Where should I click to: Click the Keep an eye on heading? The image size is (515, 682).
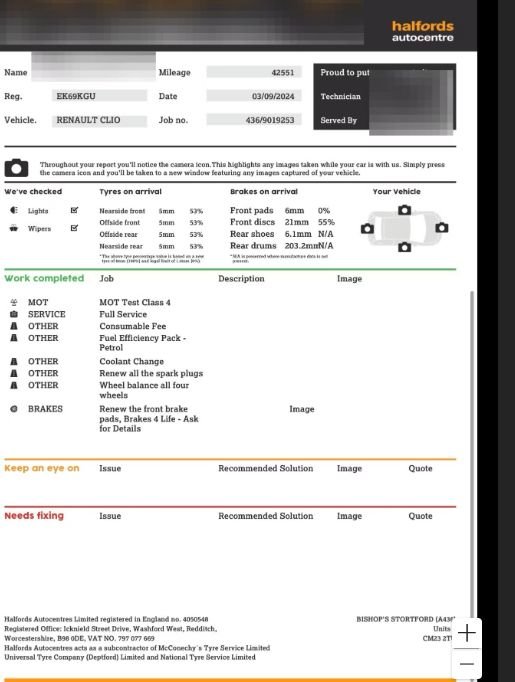click(x=42, y=468)
